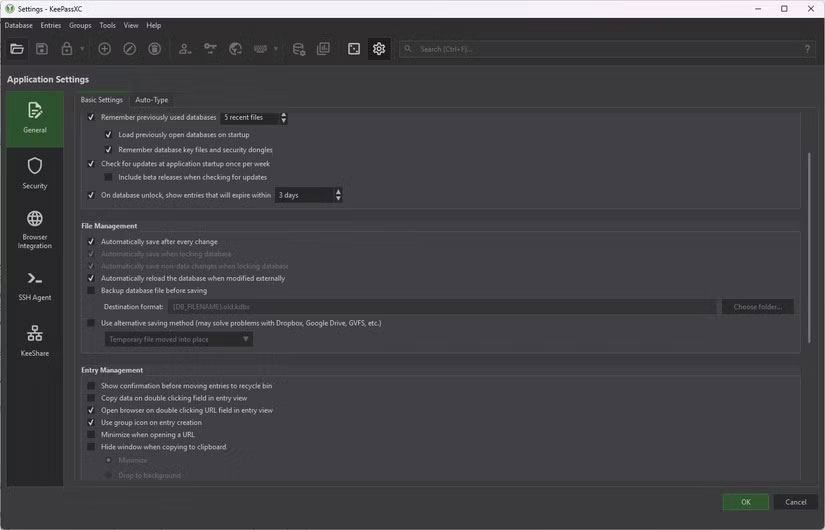Open the Browser Integration section

click(x=35, y=229)
